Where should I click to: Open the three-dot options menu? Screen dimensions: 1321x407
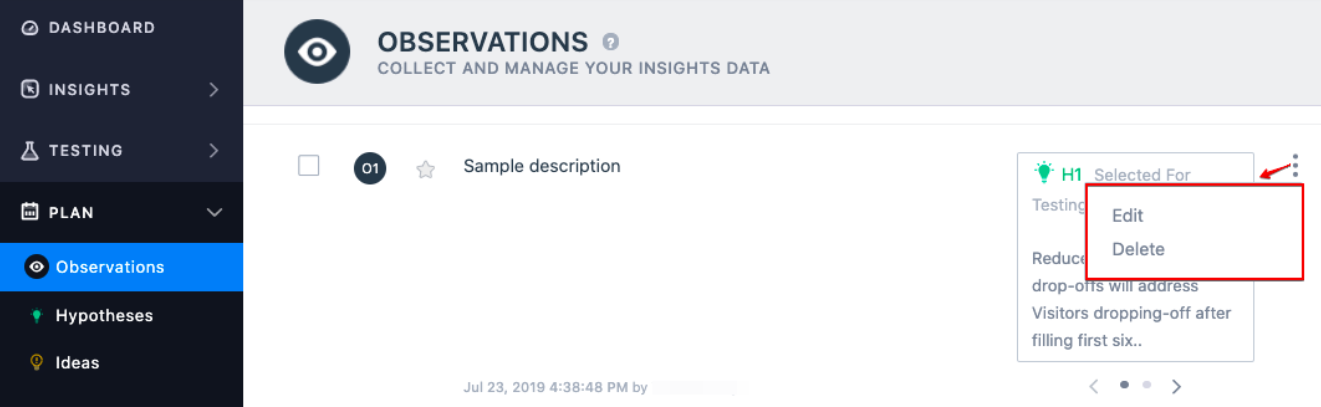(x=1295, y=165)
